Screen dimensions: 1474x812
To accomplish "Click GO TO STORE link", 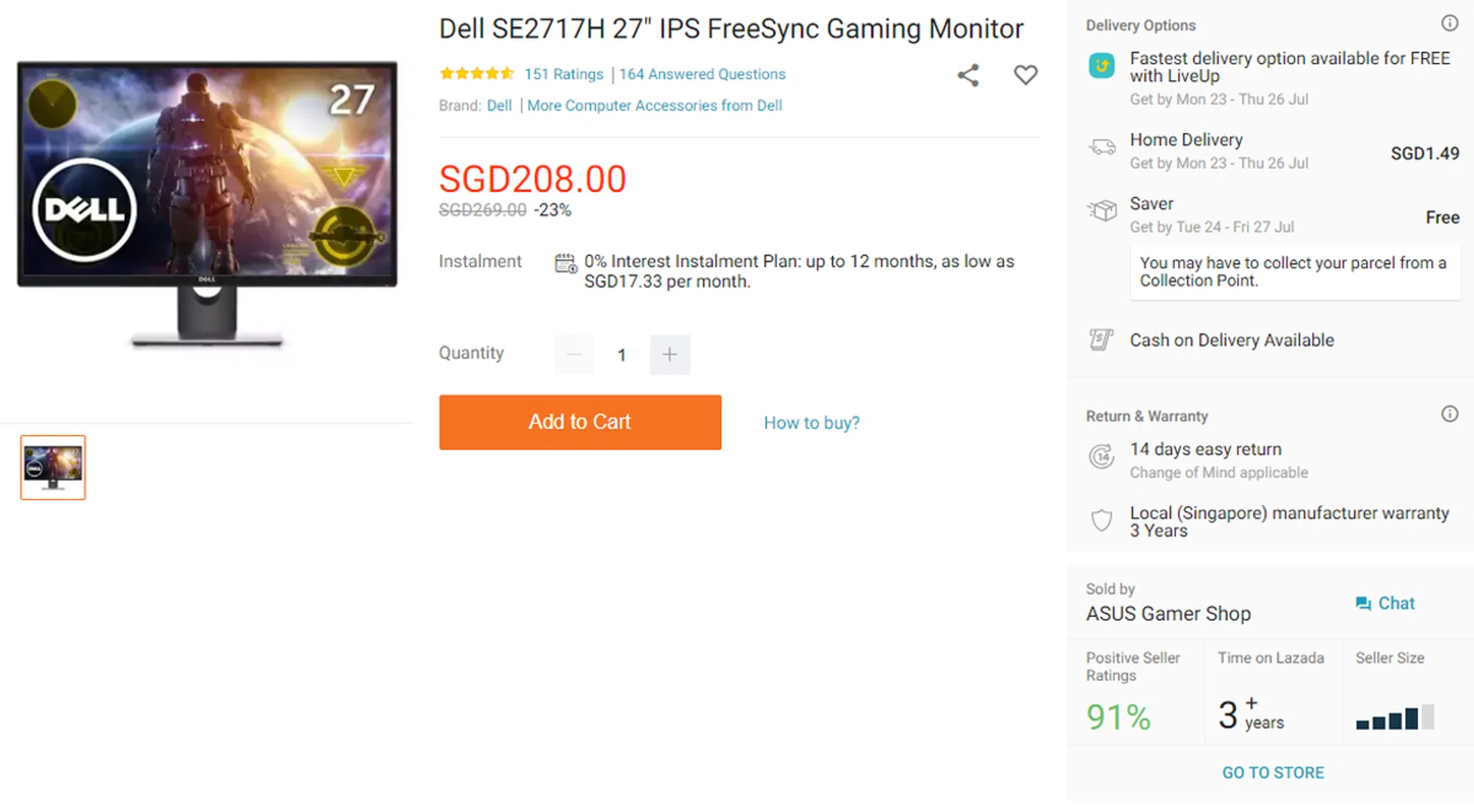I will click(1273, 773).
